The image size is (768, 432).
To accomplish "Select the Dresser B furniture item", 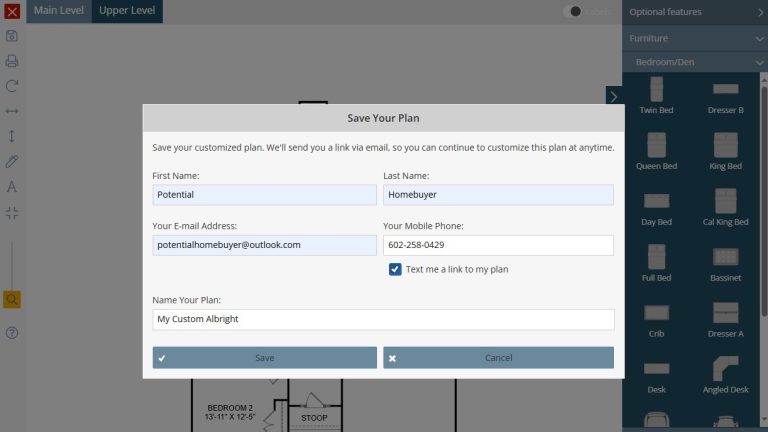I will pos(725,96).
